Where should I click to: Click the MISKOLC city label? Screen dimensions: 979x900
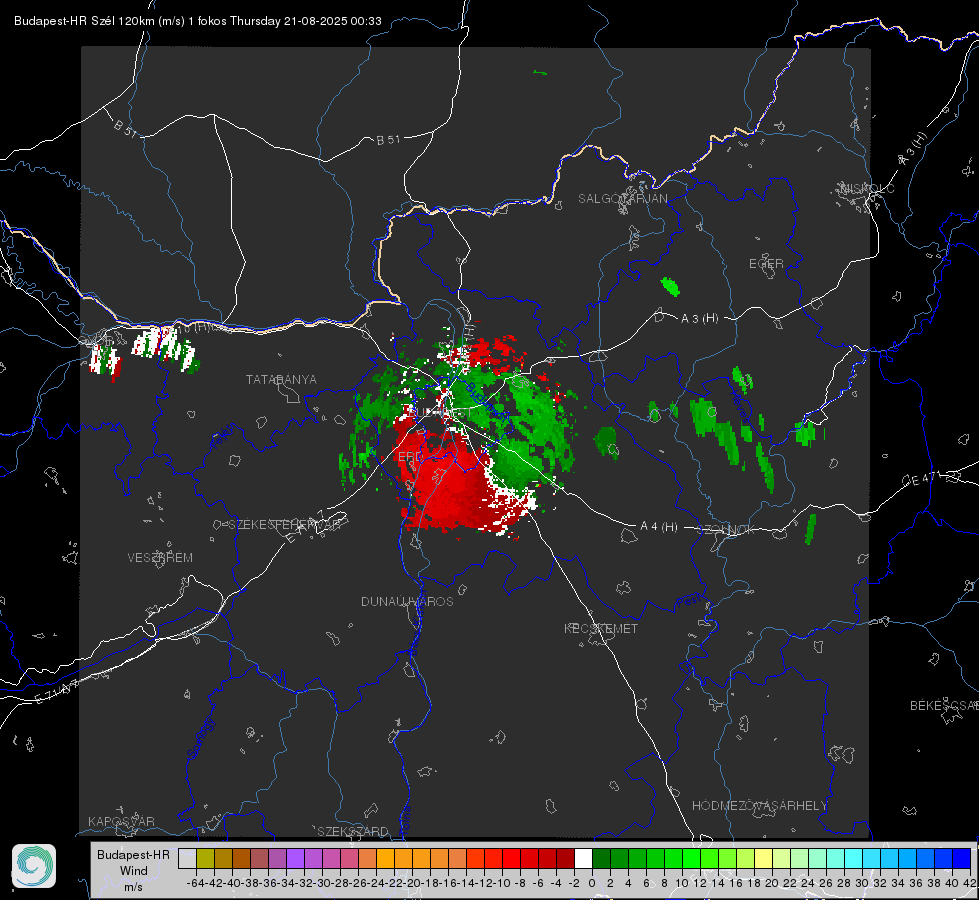(x=867, y=188)
